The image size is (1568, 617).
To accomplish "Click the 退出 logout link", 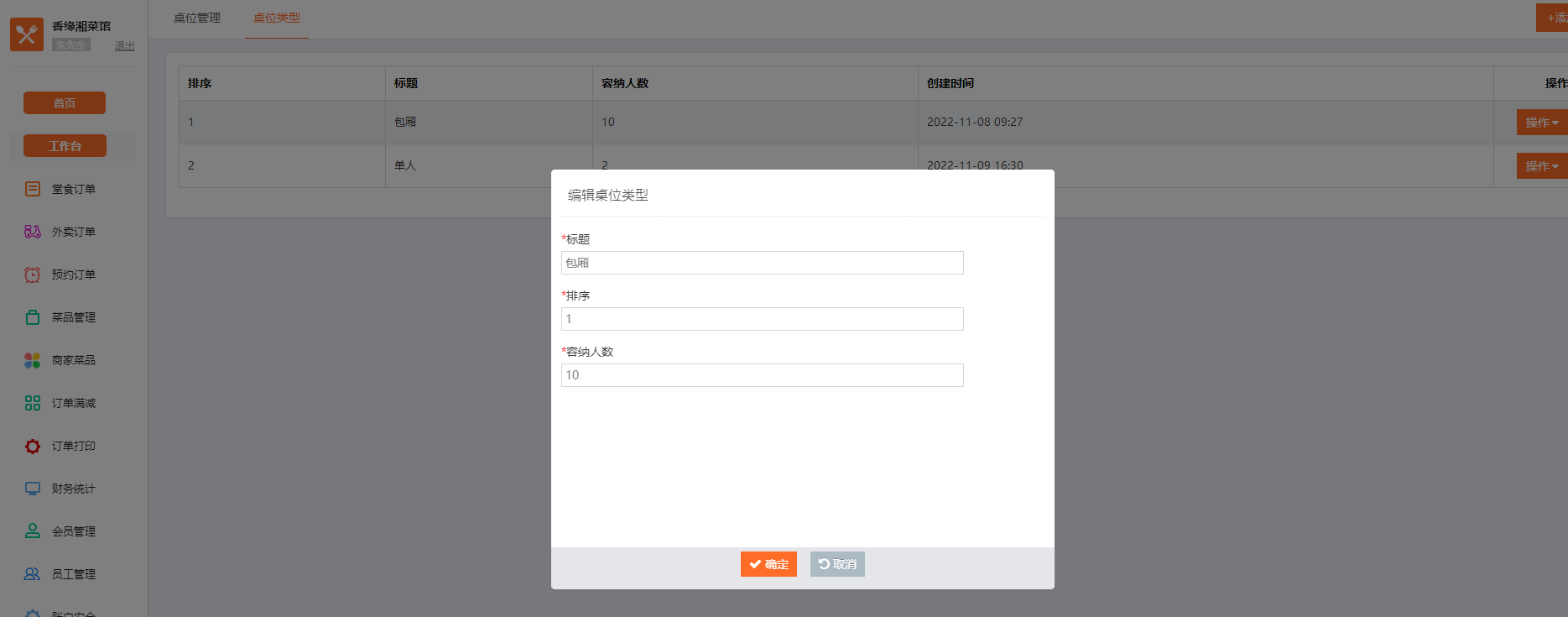I will coord(125,46).
